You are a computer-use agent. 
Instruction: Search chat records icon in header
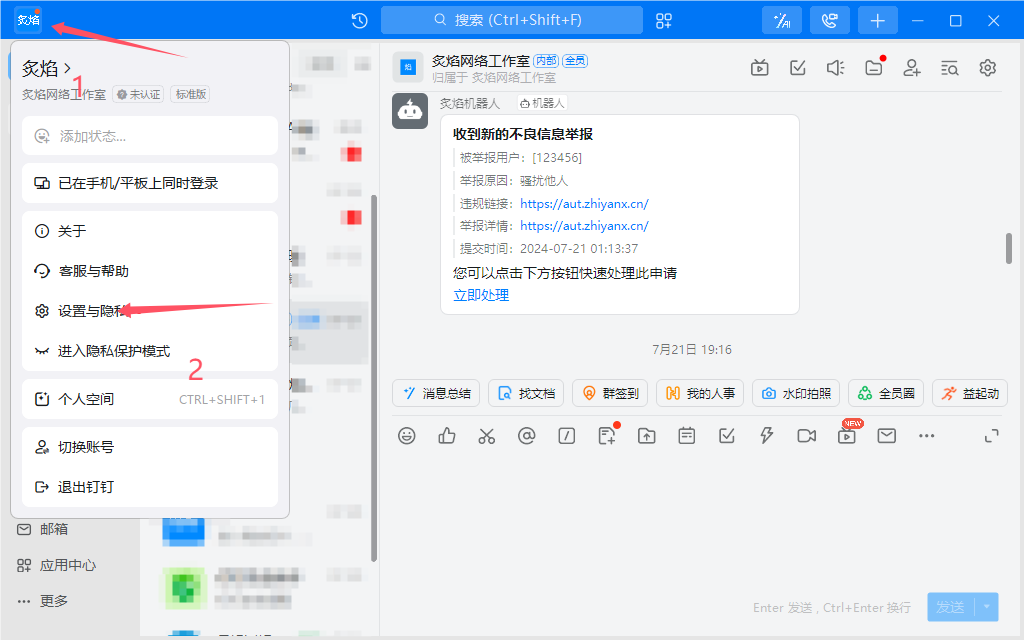pos(950,67)
